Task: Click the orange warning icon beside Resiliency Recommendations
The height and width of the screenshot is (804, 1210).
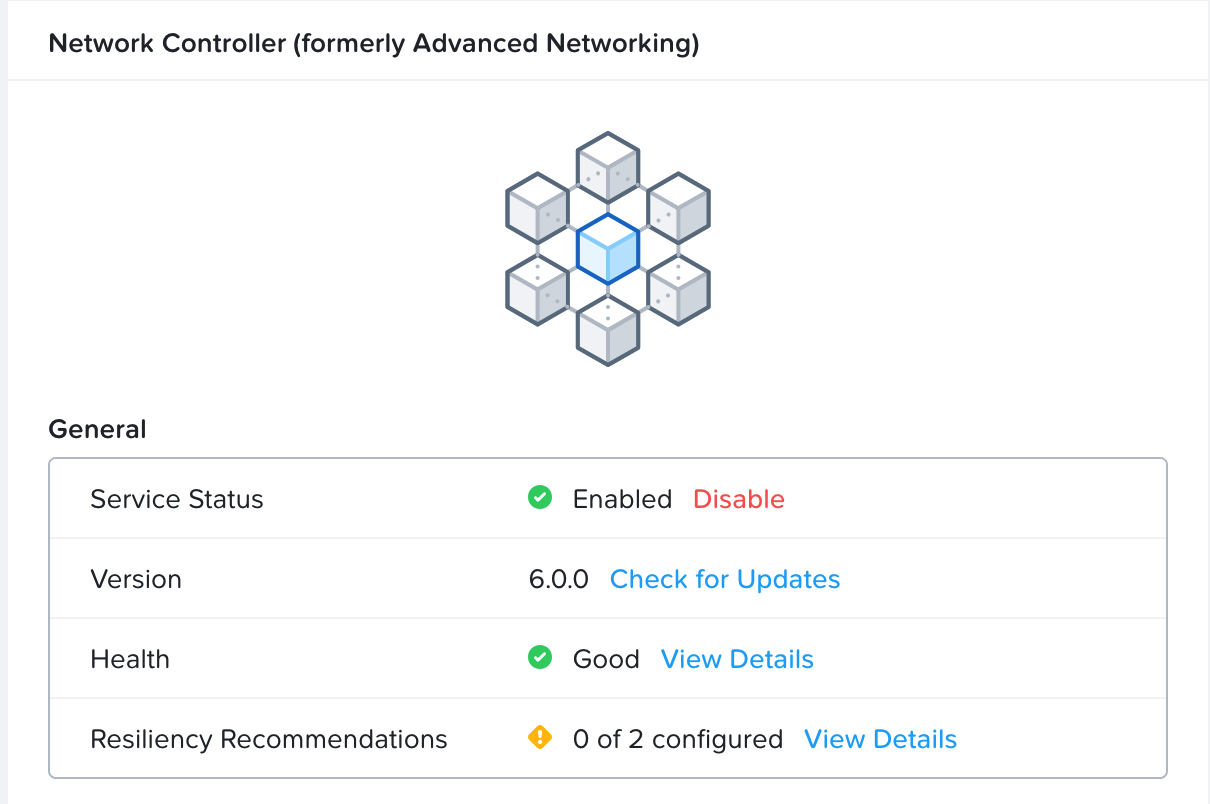Action: tap(540, 737)
